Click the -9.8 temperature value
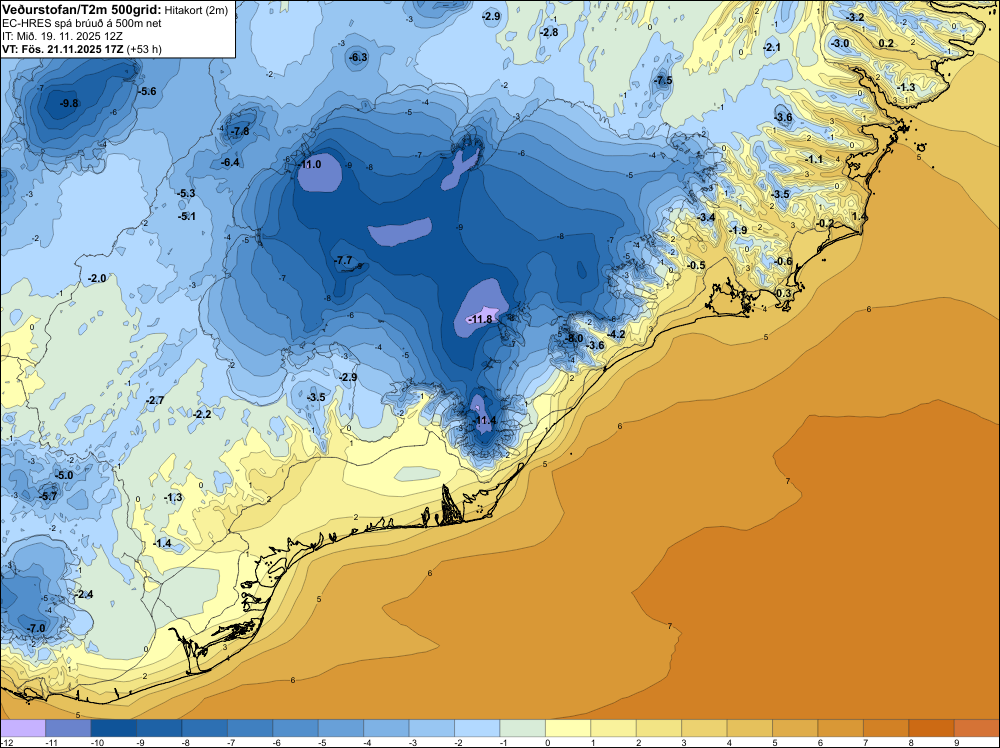 [69, 103]
